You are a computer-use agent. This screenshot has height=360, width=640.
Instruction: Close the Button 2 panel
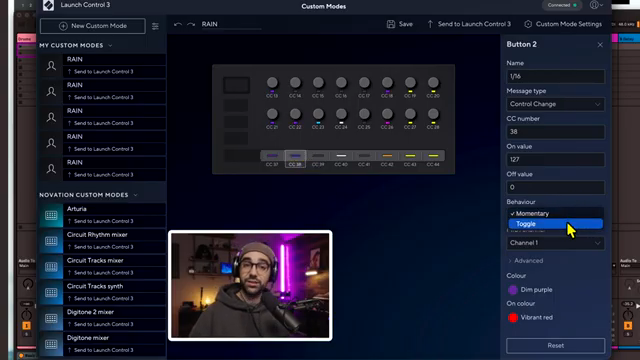point(600,45)
